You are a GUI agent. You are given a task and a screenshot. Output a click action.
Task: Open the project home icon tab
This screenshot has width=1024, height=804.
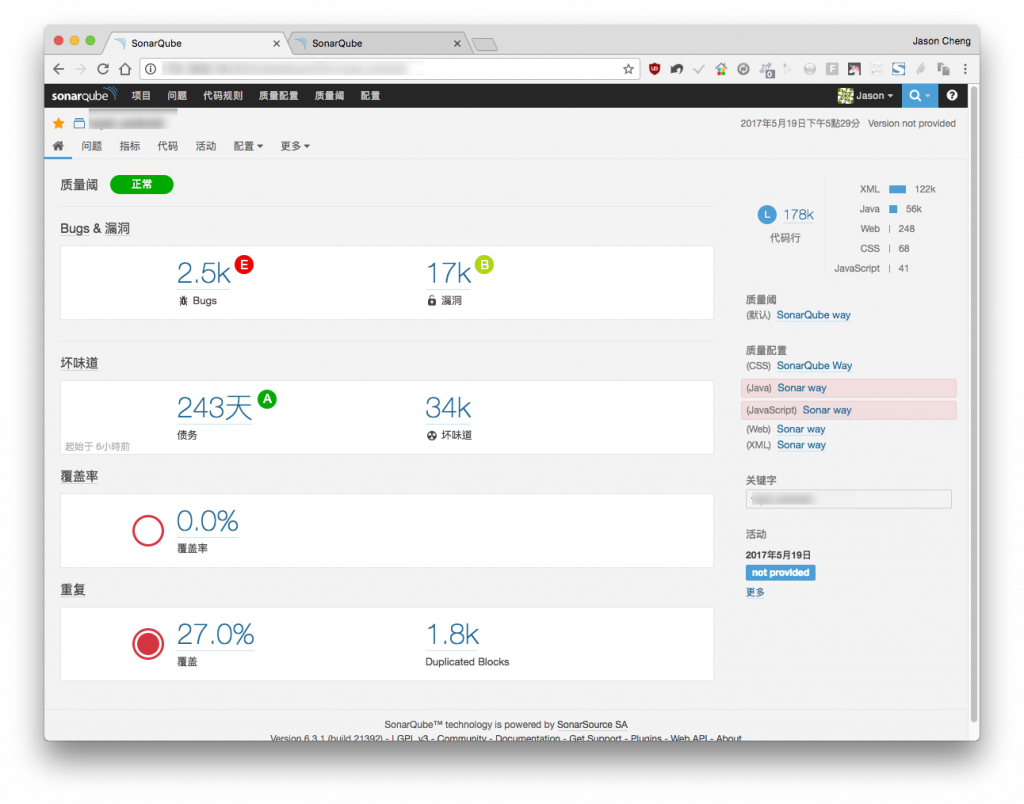58,146
